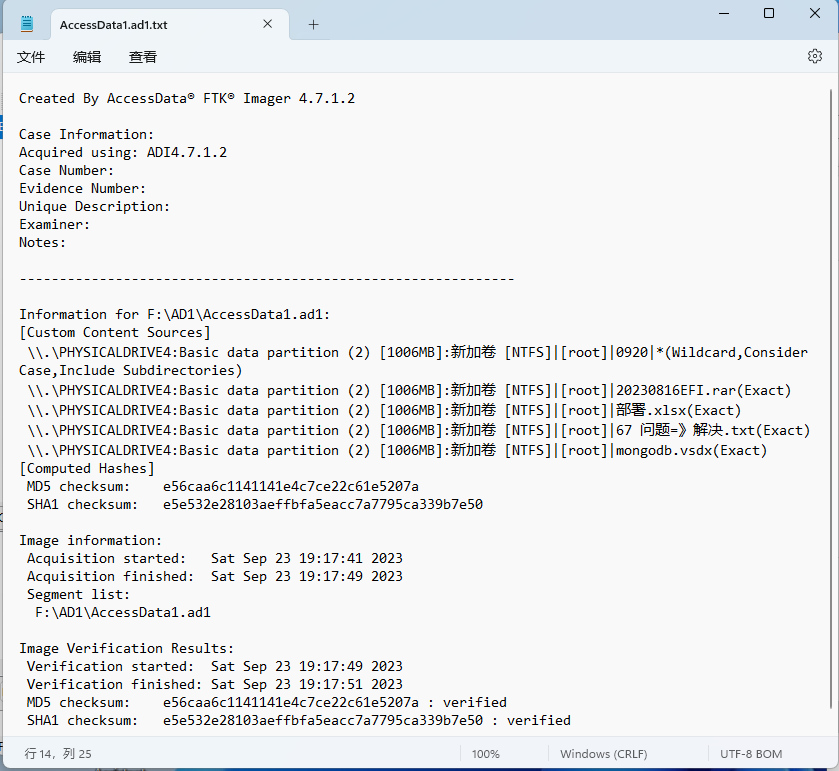839x771 pixels.
Task: Maximize the Notepad window
Action: pos(769,13)
